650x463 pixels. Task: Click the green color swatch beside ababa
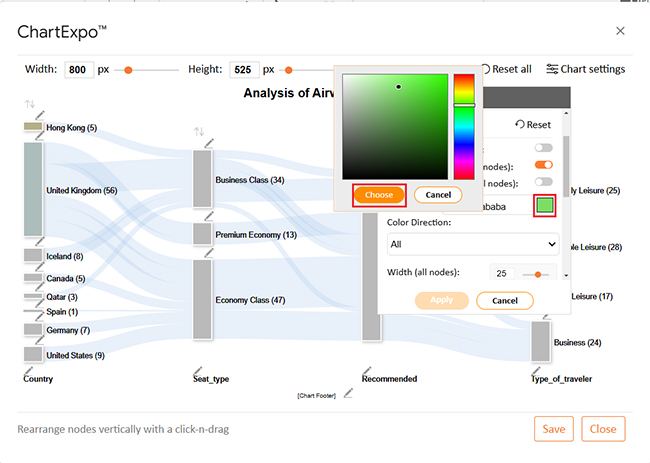click(x=545, y=205)
